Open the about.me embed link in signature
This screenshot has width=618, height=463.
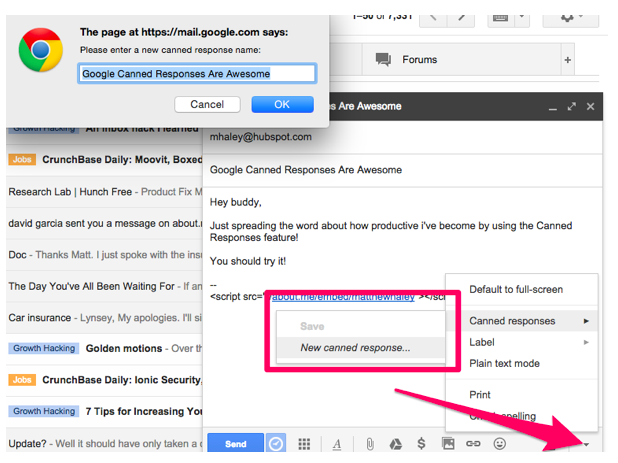[x=343, y=296]
